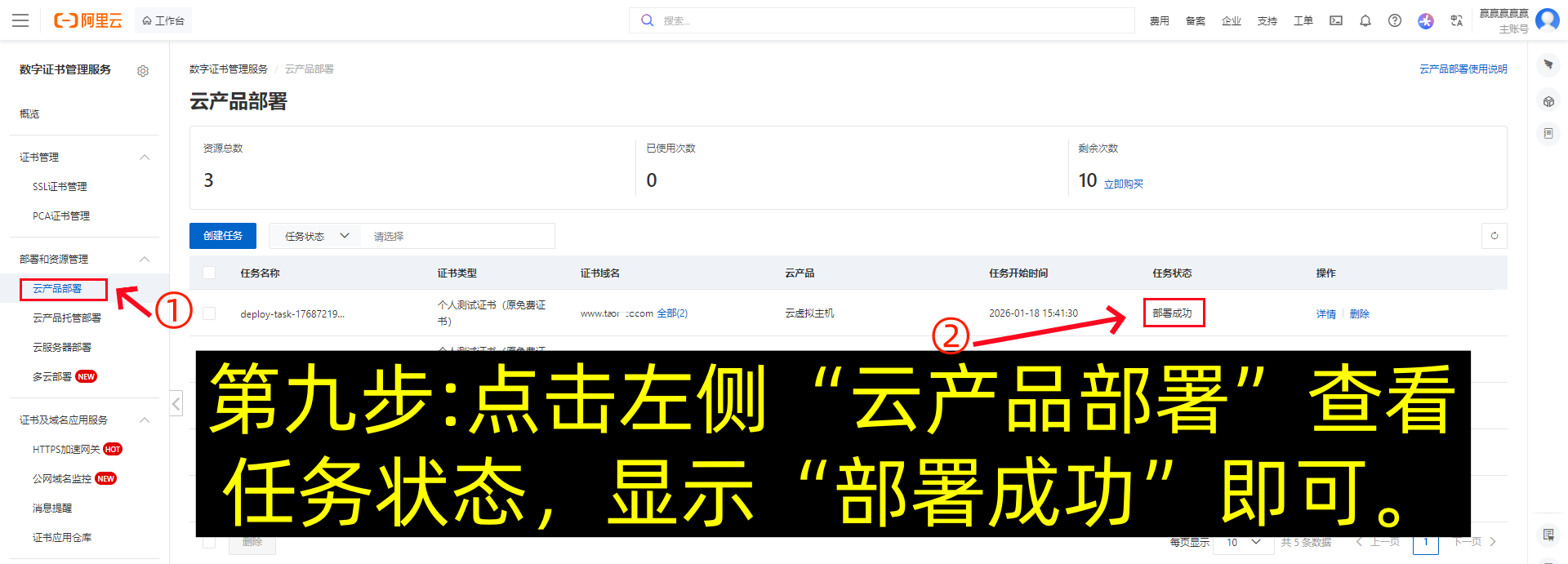Go to page 1 in pagination
Viewport: 1568px width, 564px height.
click(x=1426, y=542)
